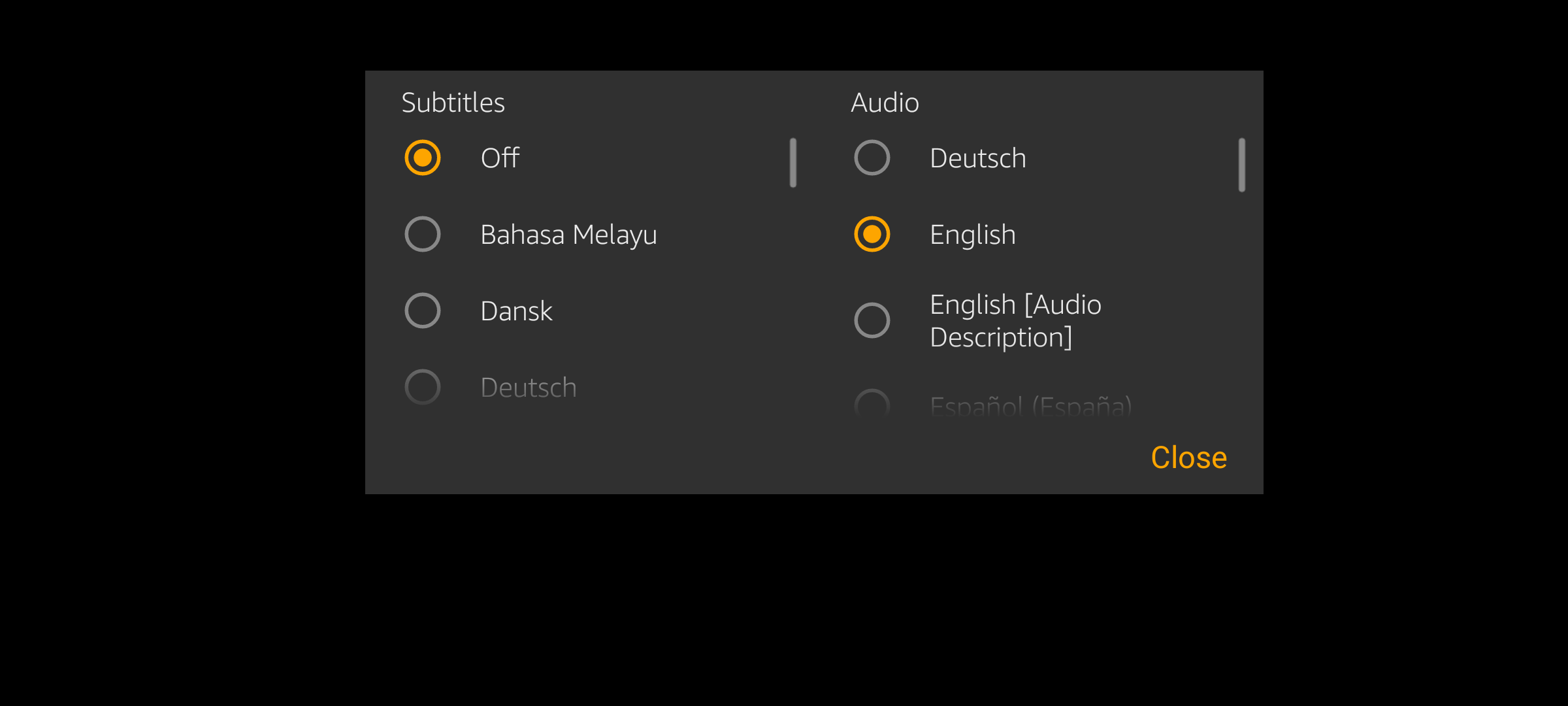Enable the English Audio Description radio circle
1568x706 pixels.
point(872,320)
